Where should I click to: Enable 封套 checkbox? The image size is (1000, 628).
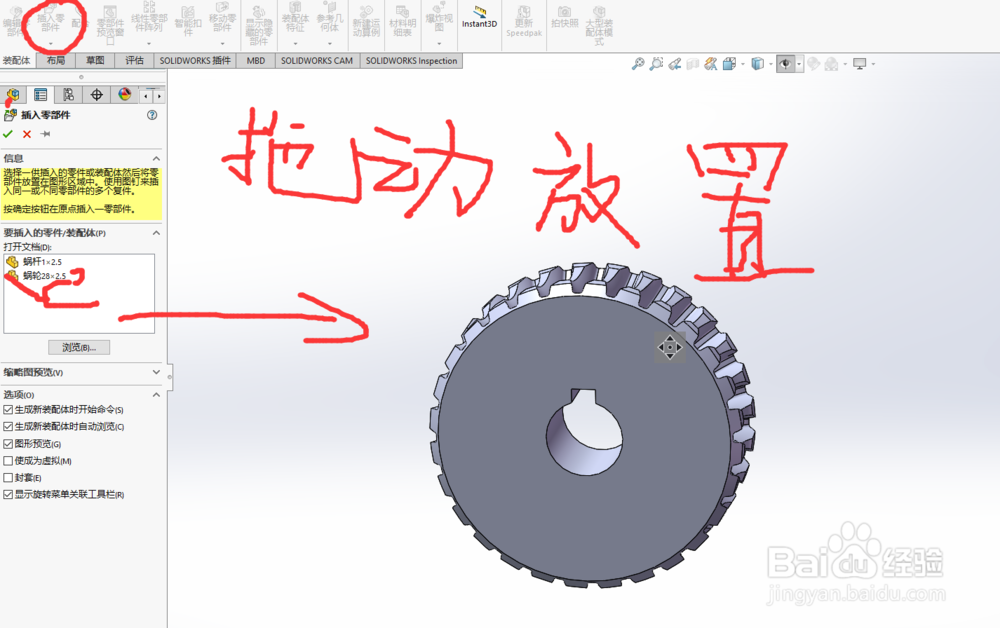pyautogui.click(x=8, y=478)
